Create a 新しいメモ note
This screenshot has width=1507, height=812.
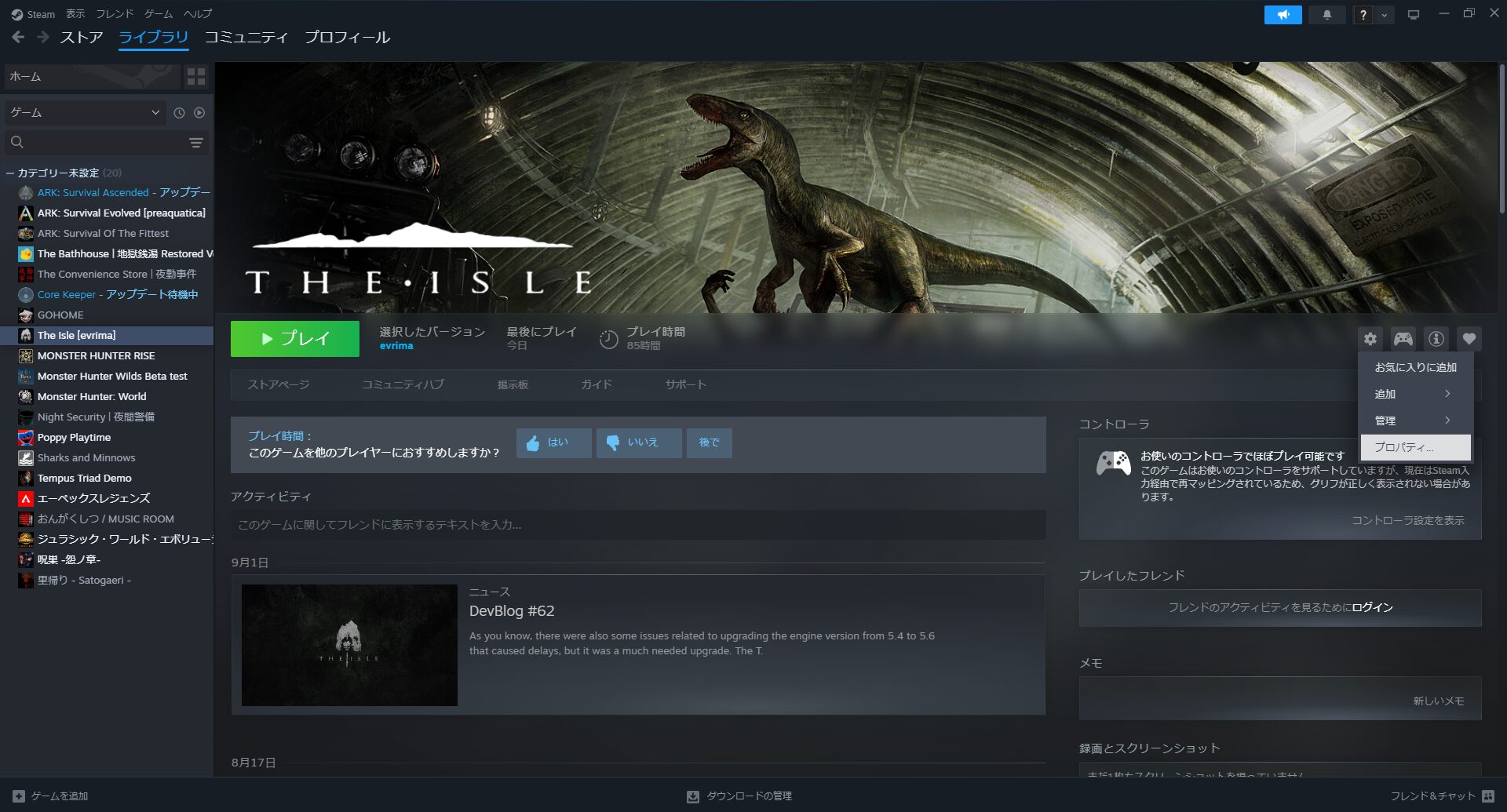coord(1438,701)
